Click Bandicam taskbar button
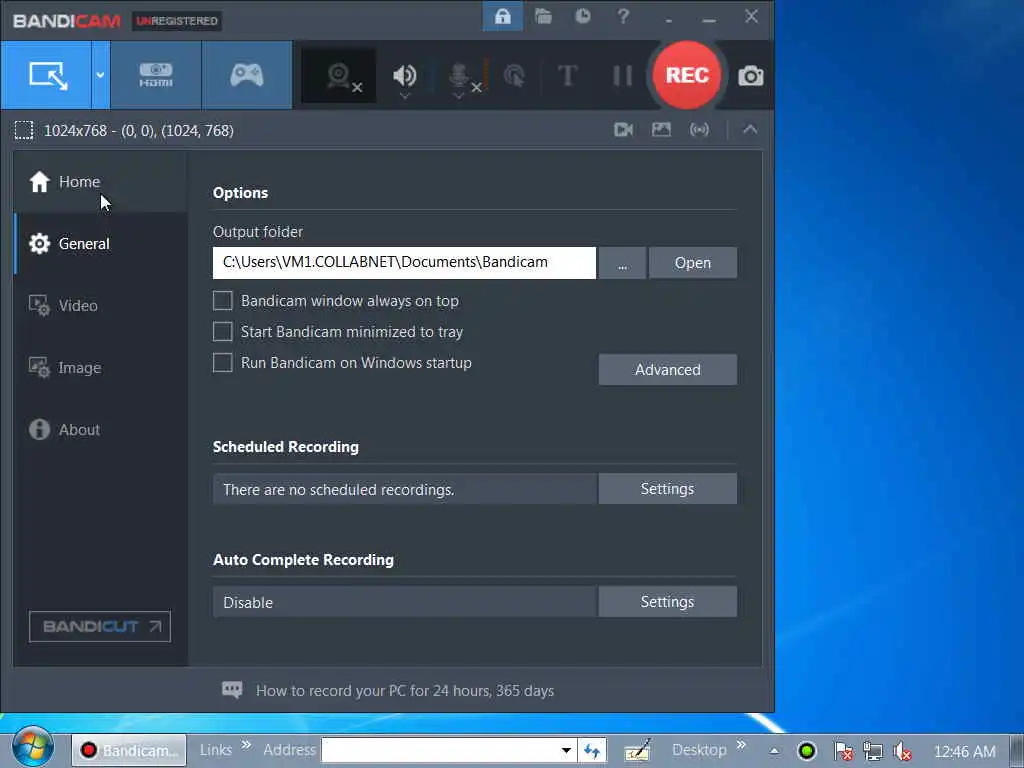Screen dimensions: 1024x768 (x=129, y=750)
